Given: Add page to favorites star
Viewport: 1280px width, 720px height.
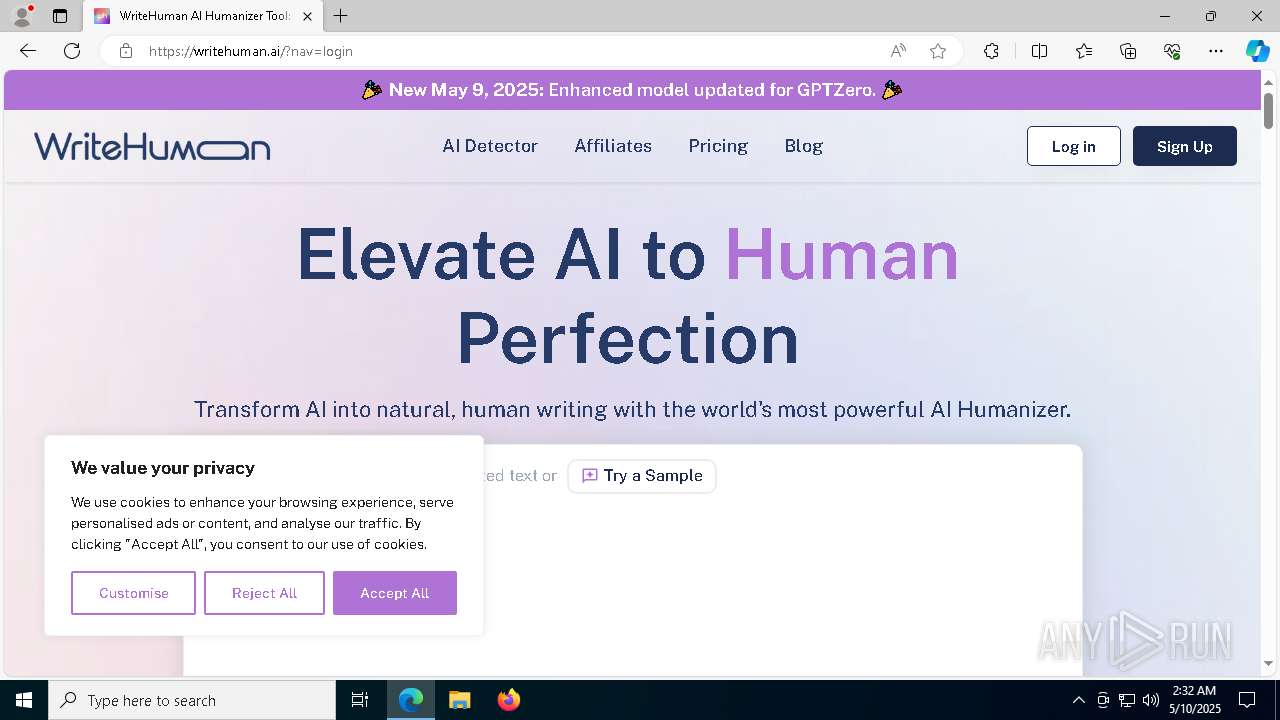Looking at the screenshot, I should 938,51.
